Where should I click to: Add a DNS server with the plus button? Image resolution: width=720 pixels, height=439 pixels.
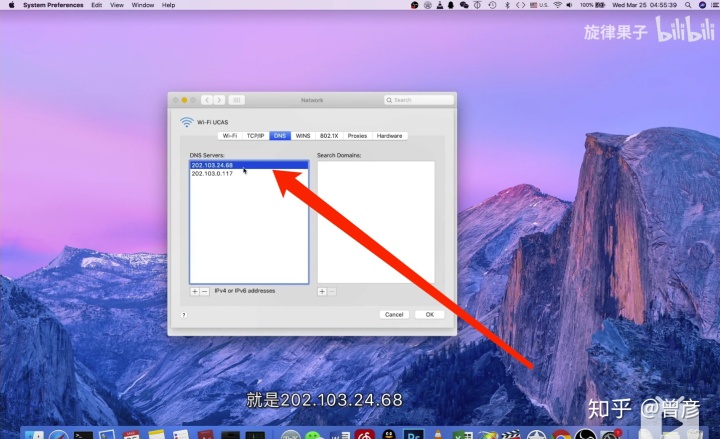point(195,292)
